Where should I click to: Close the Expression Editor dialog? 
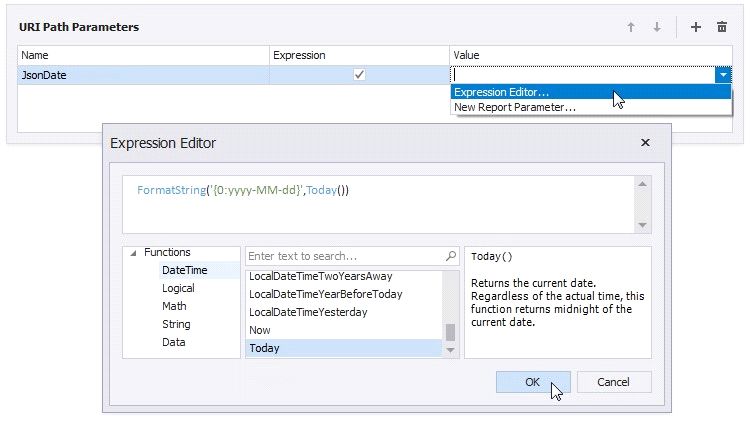(645, 143)
